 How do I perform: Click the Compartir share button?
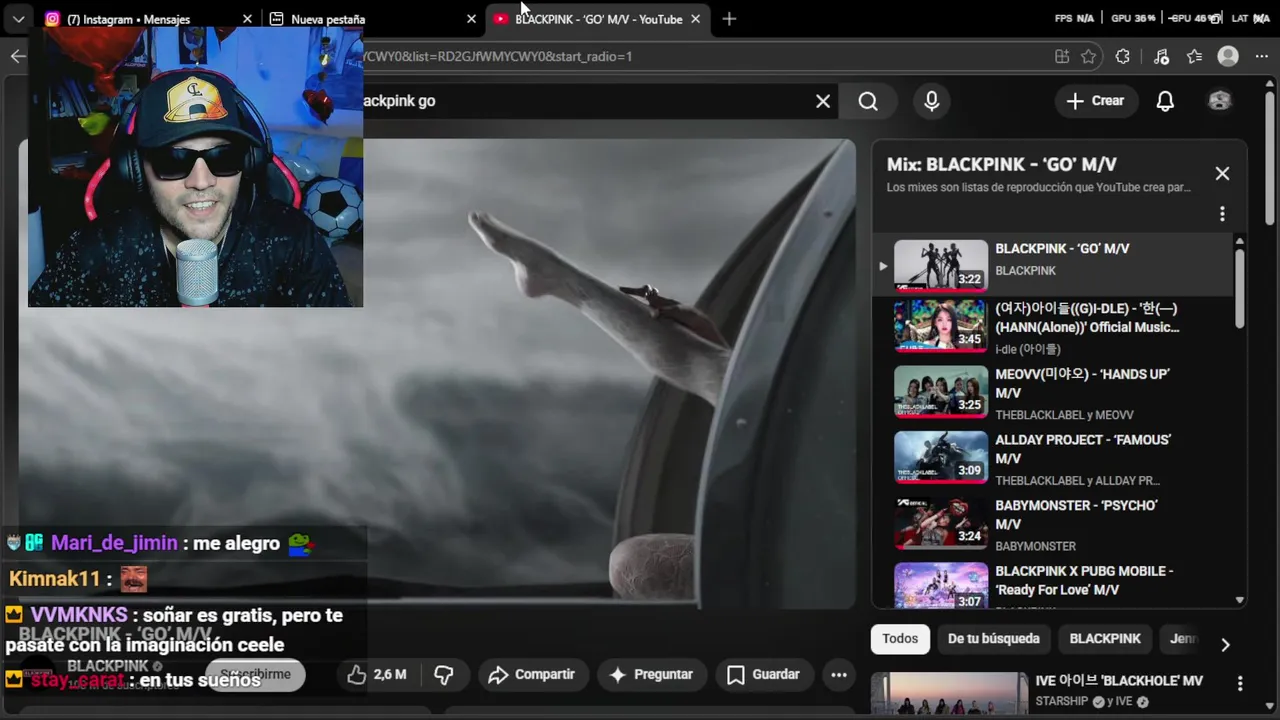tap(531, 675)
